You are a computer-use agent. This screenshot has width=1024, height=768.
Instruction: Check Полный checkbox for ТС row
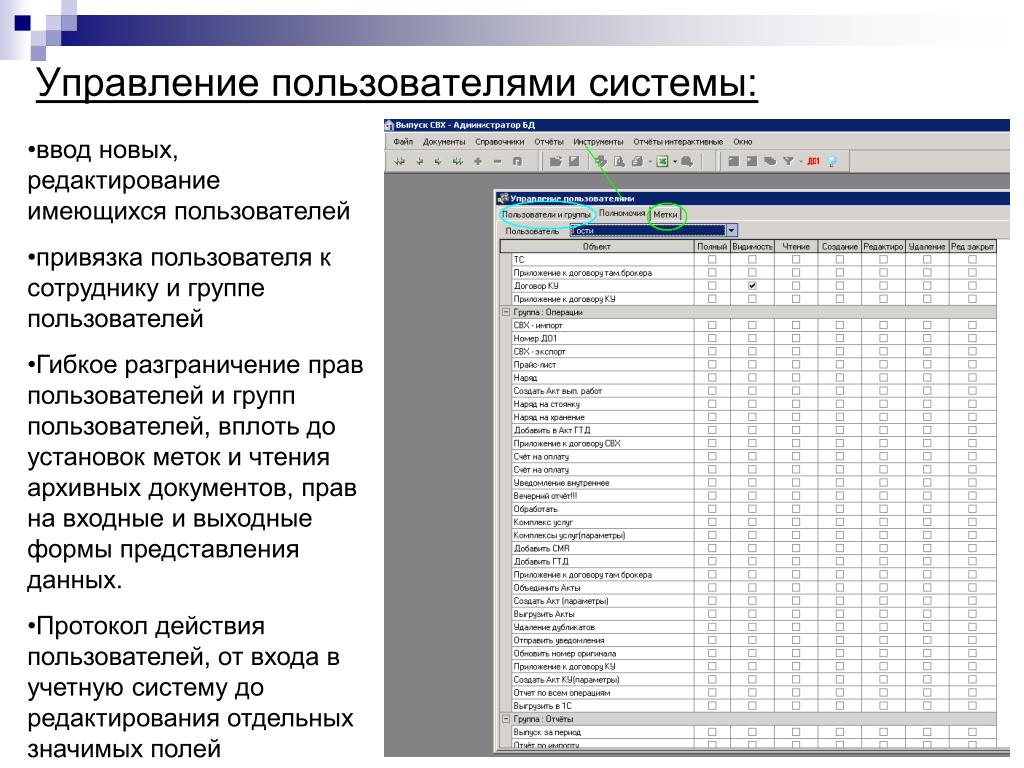coord(712,259)
